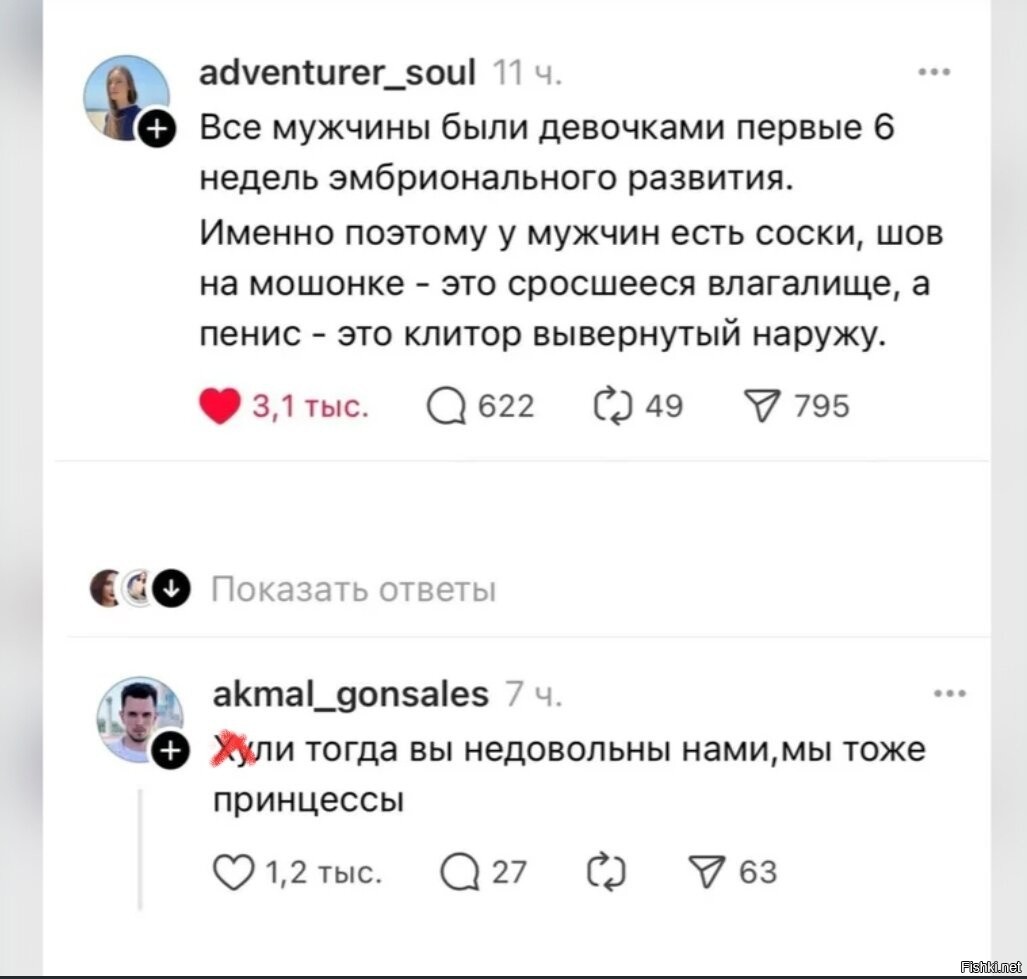1027x979 pixels.
Task: Follow akmal_gonsales with plus badge
Action: point(170,748)
